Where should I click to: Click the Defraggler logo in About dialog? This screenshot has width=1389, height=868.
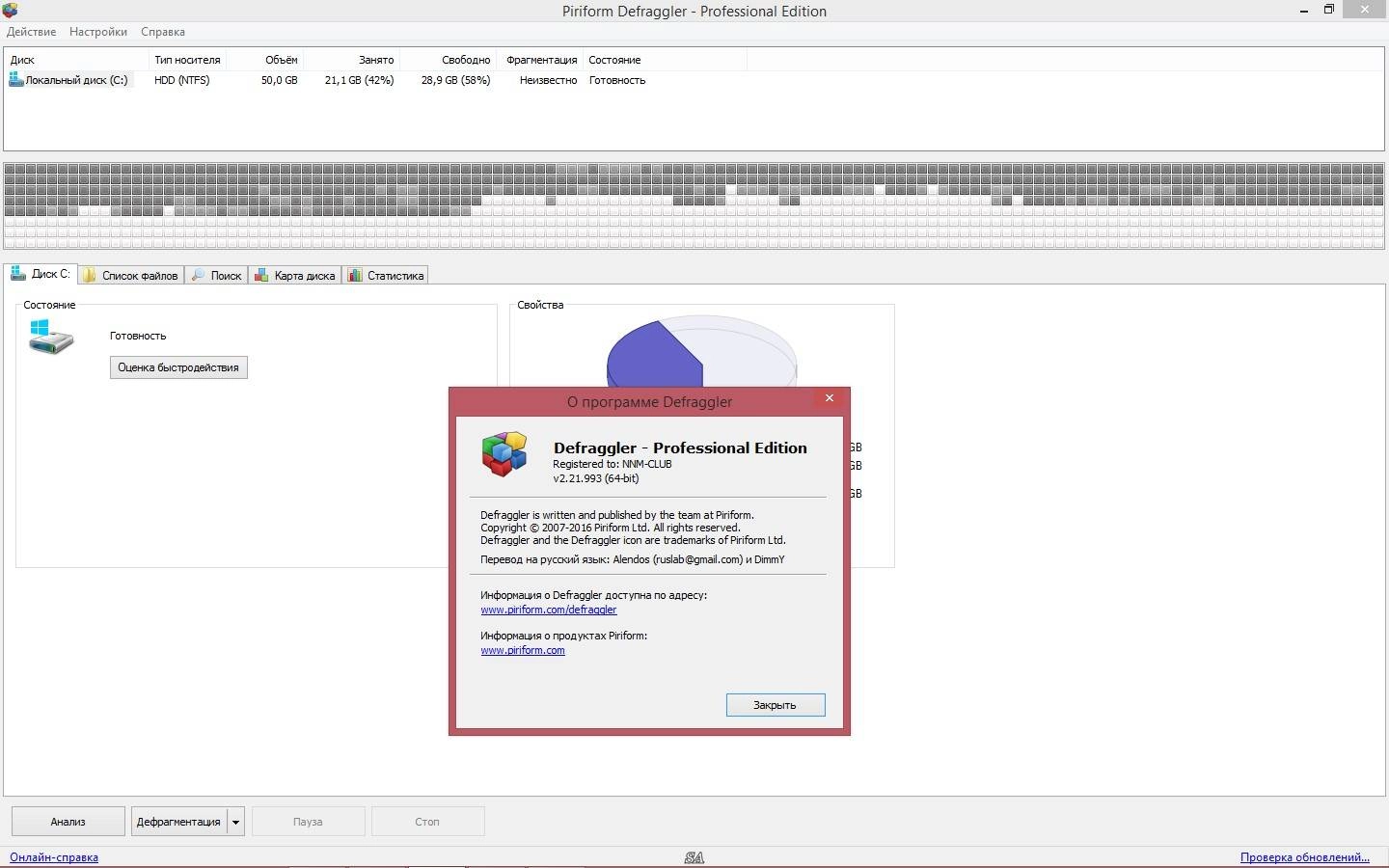pos(504,454)
